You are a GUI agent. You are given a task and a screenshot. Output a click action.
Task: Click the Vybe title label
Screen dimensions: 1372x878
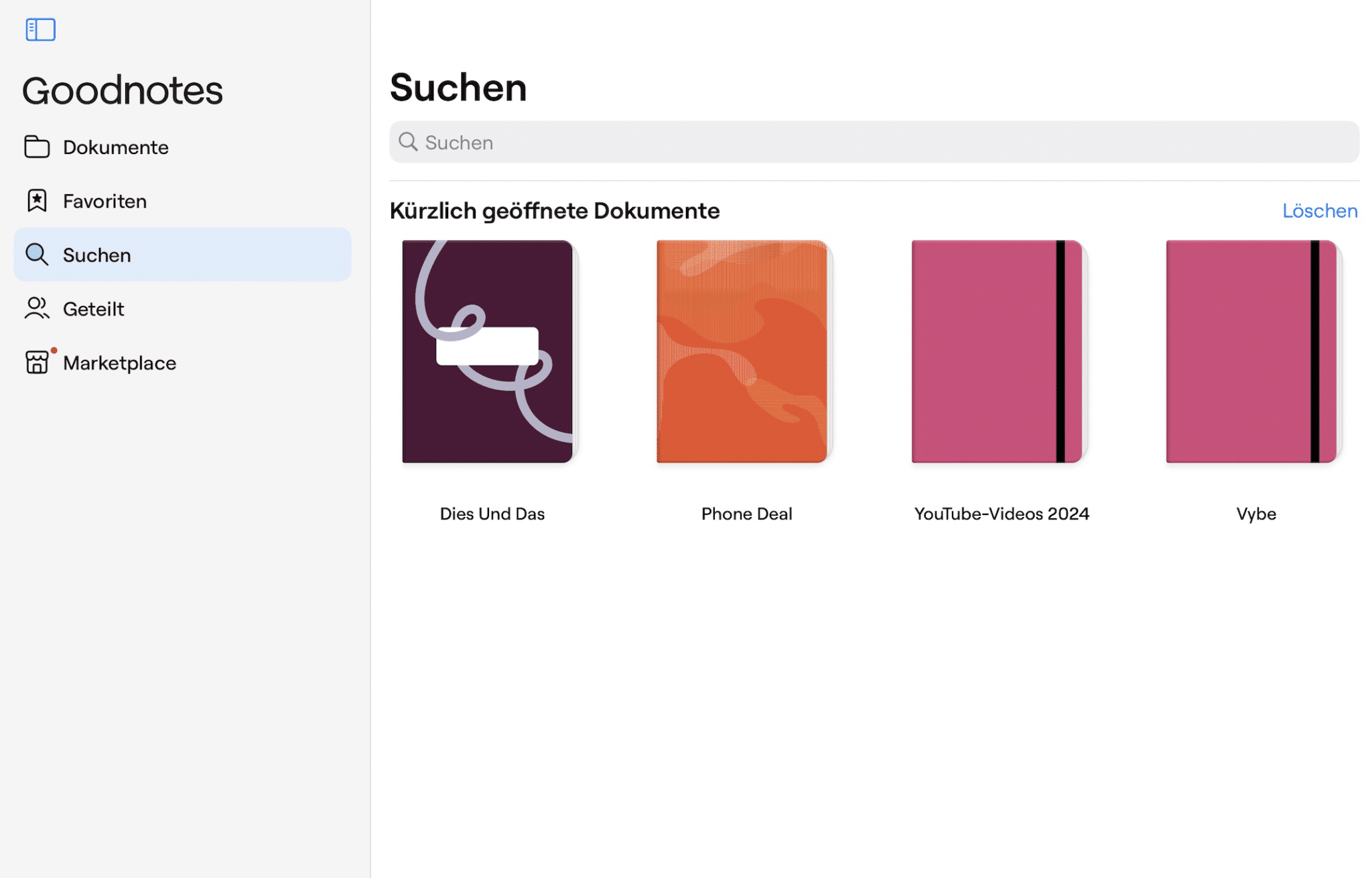(x=1256, y=514)
